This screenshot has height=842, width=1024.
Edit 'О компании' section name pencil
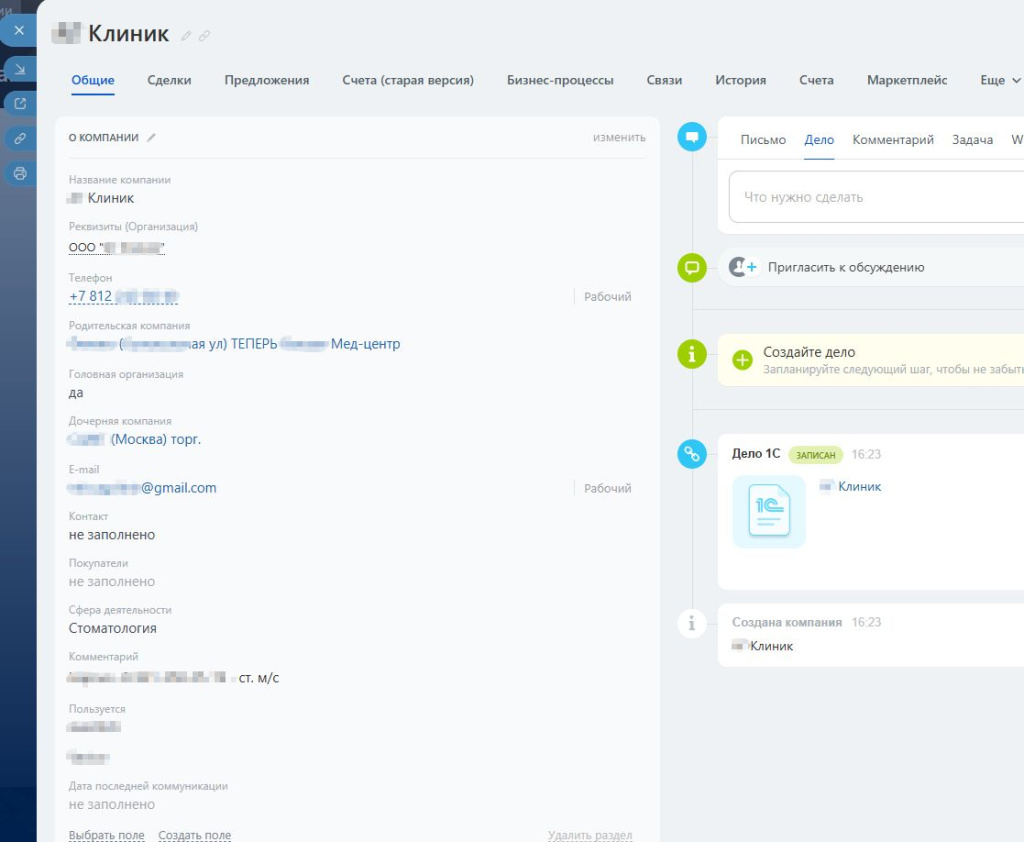click(151, 137)
